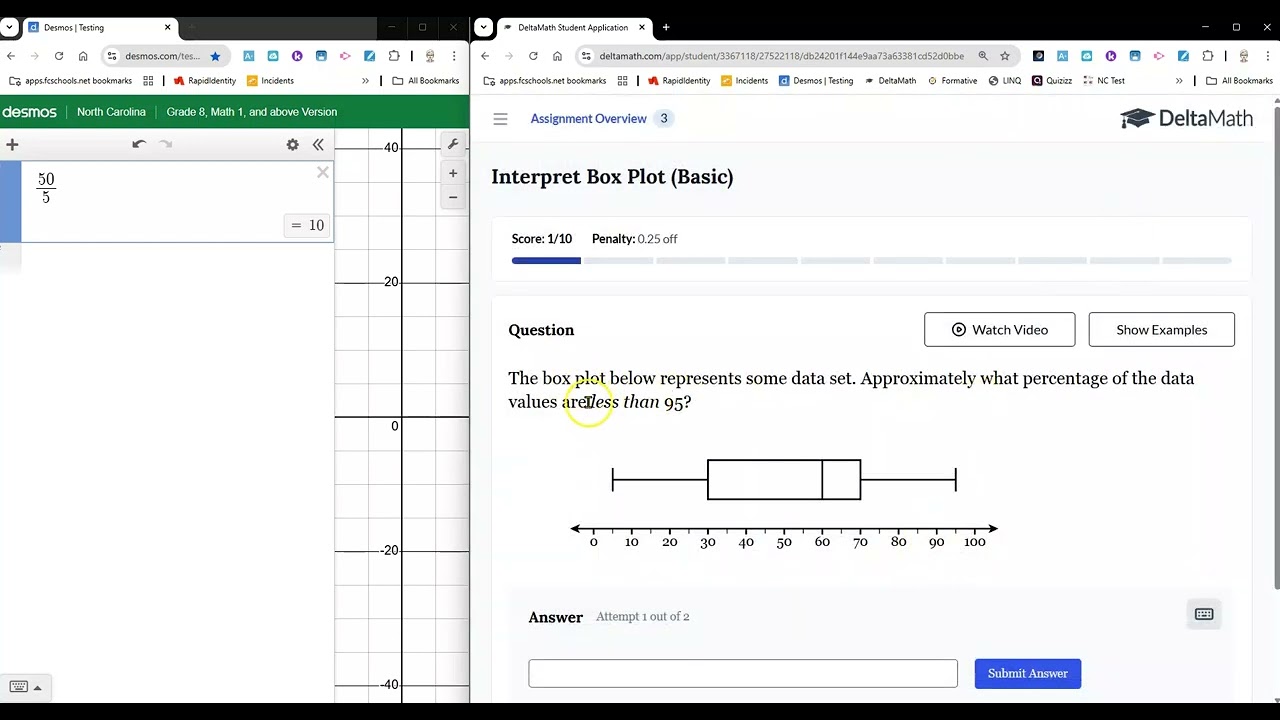Redo the action in Desmos
This screenshot has width=1280, height=720.
(x=166, y=144)
